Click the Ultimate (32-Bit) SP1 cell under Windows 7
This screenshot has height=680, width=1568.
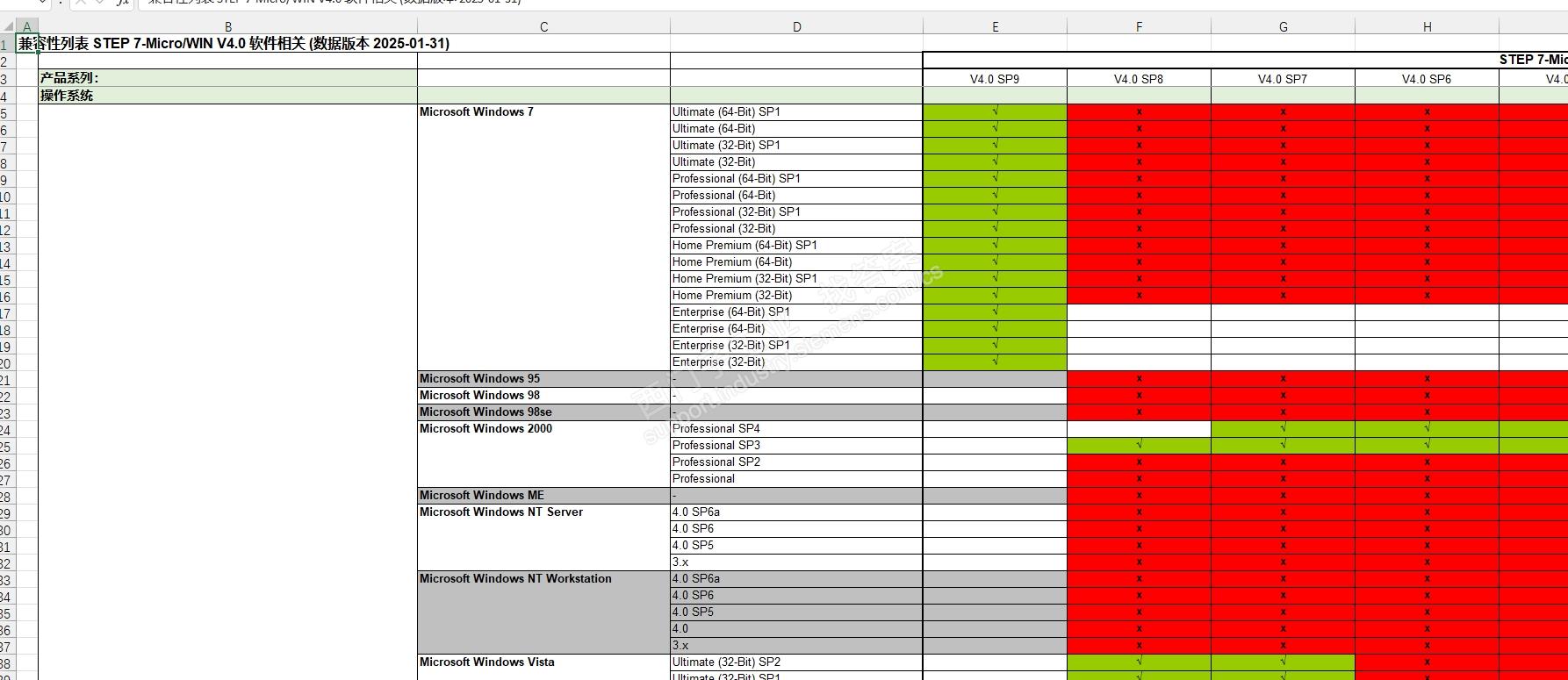click(x=797, y=146)
